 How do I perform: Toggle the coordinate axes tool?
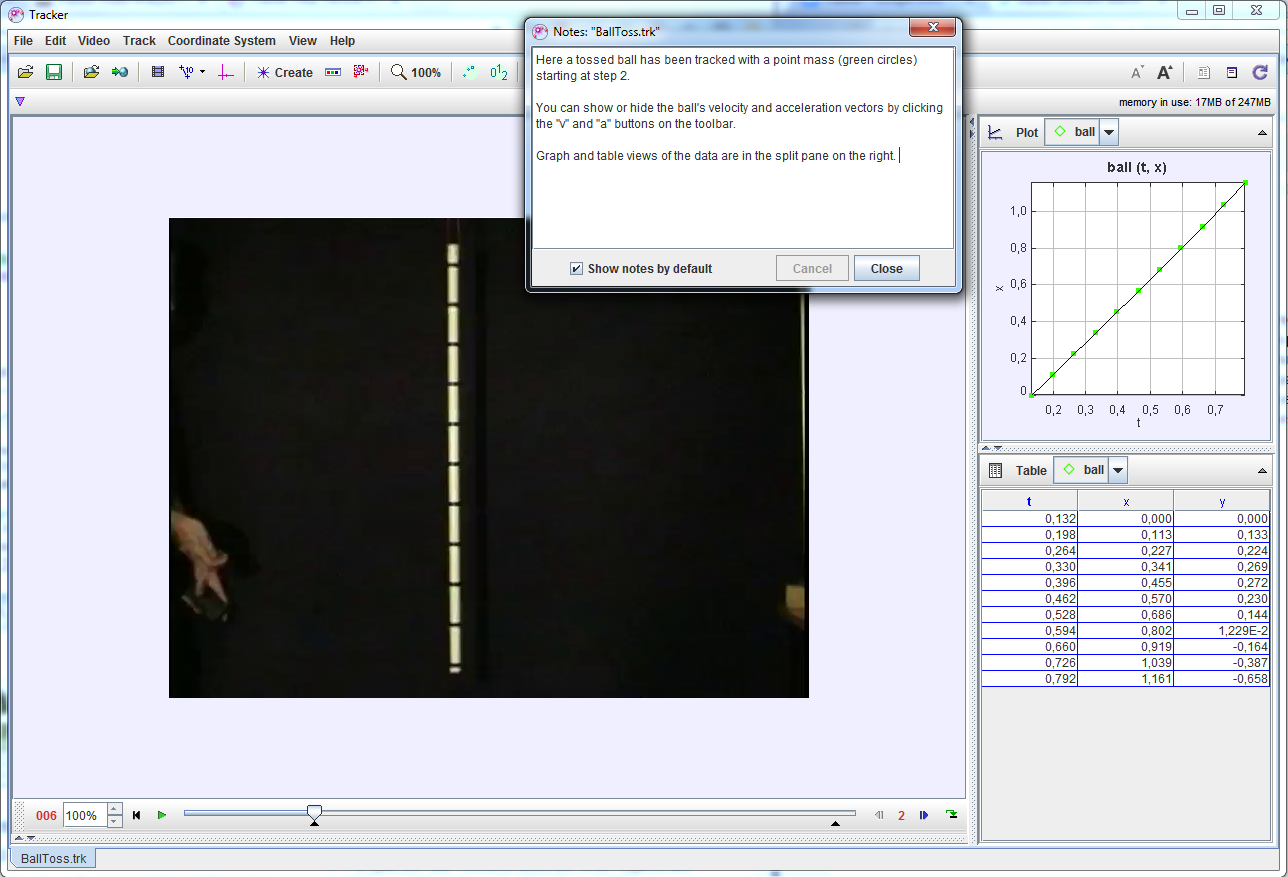click(x=226, y=72)
